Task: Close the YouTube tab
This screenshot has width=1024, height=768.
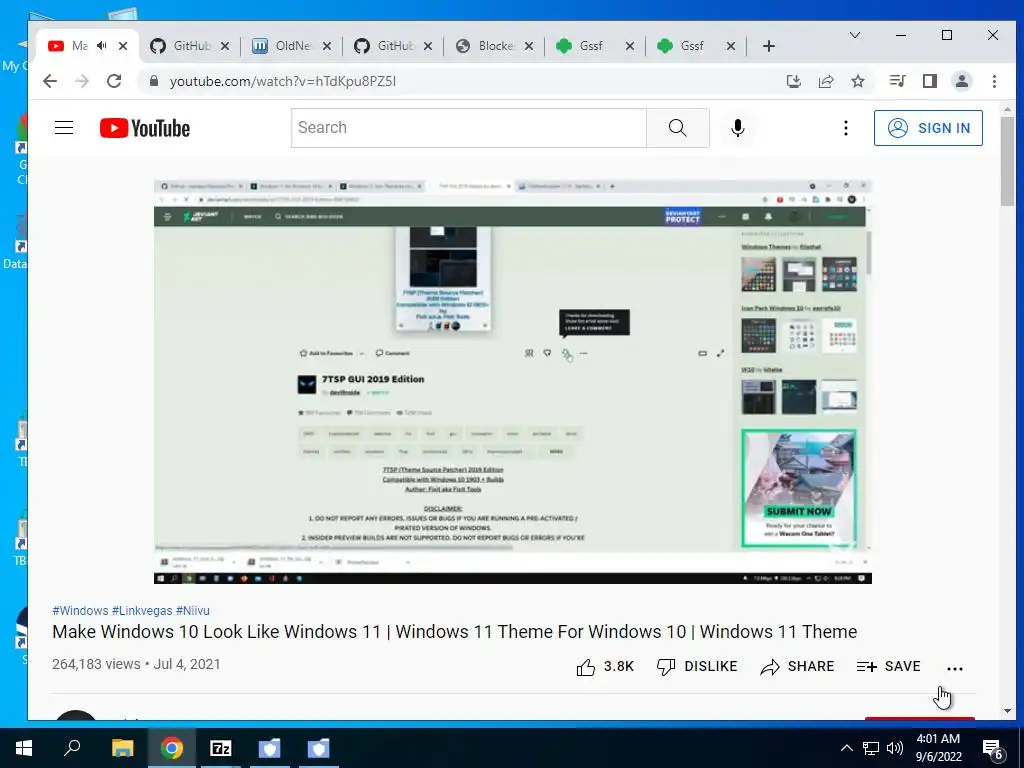Action: [x=123, y=46]
